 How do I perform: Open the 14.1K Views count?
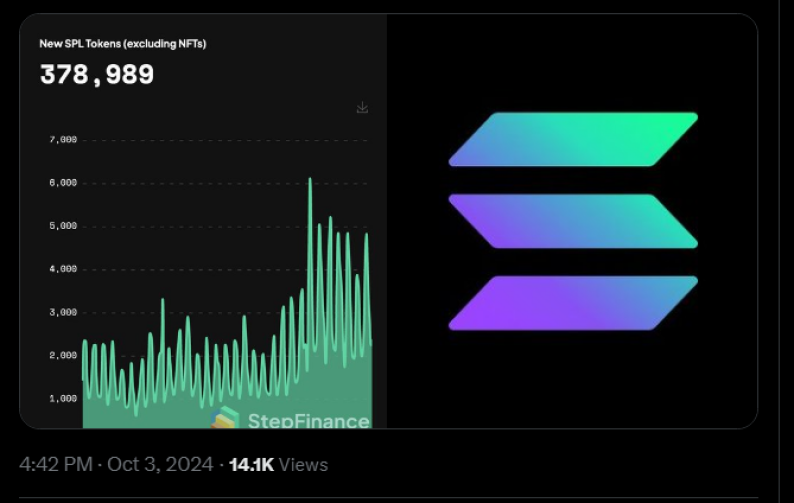(x=278, y=465)
